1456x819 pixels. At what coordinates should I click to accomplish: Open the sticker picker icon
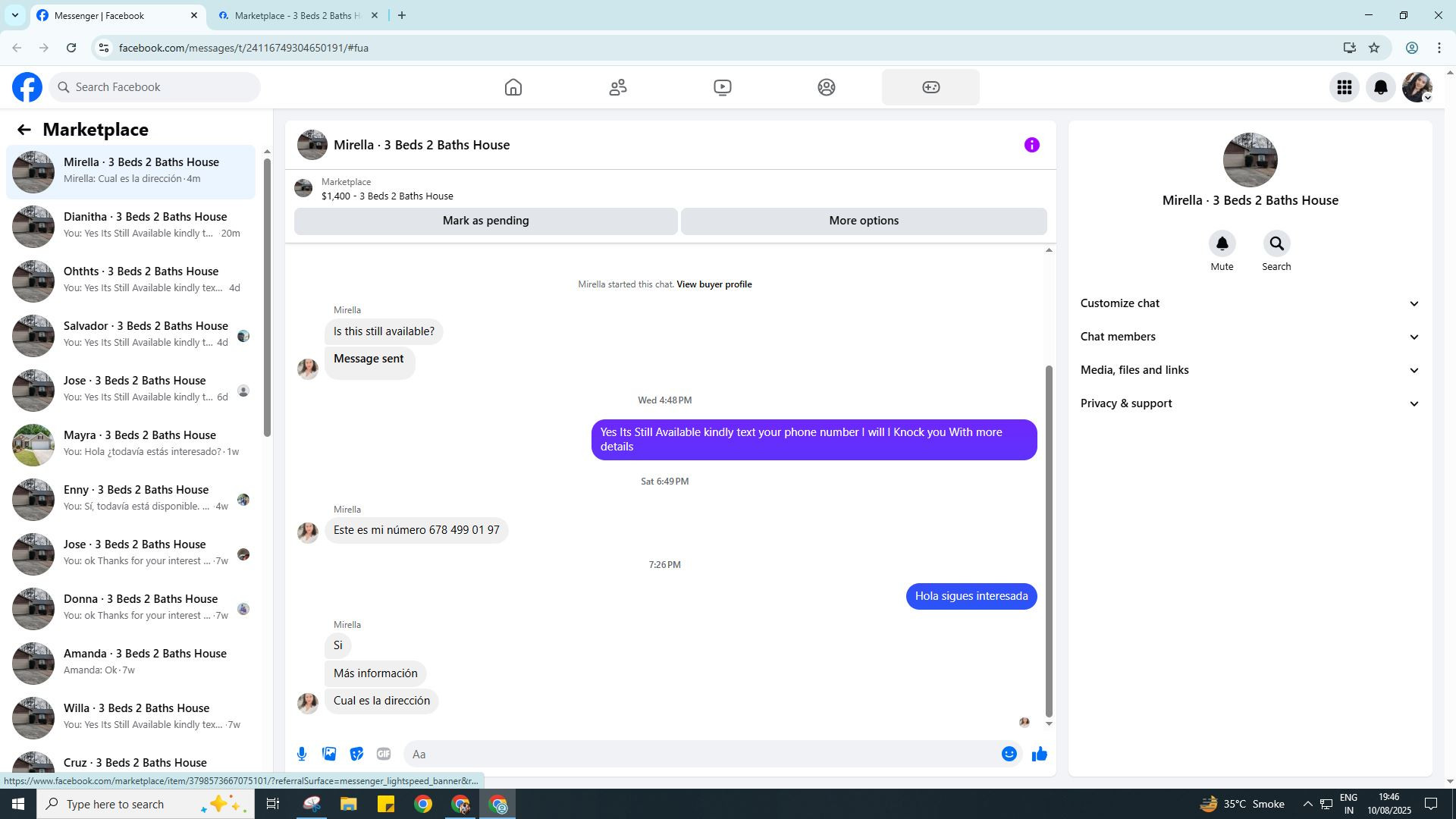pos(356,754)
